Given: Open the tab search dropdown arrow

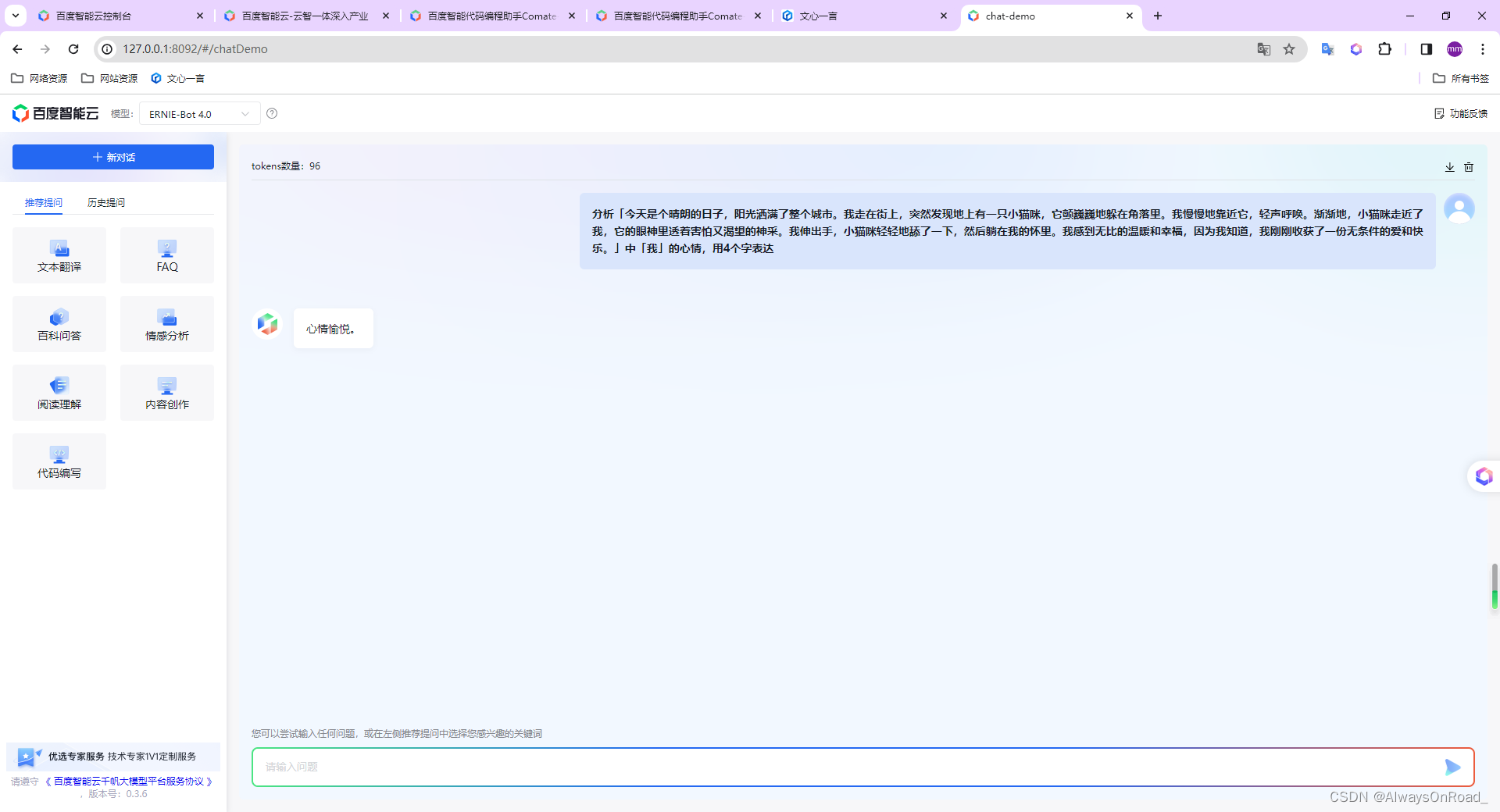Looking at the screenshot, I should 15,16.
